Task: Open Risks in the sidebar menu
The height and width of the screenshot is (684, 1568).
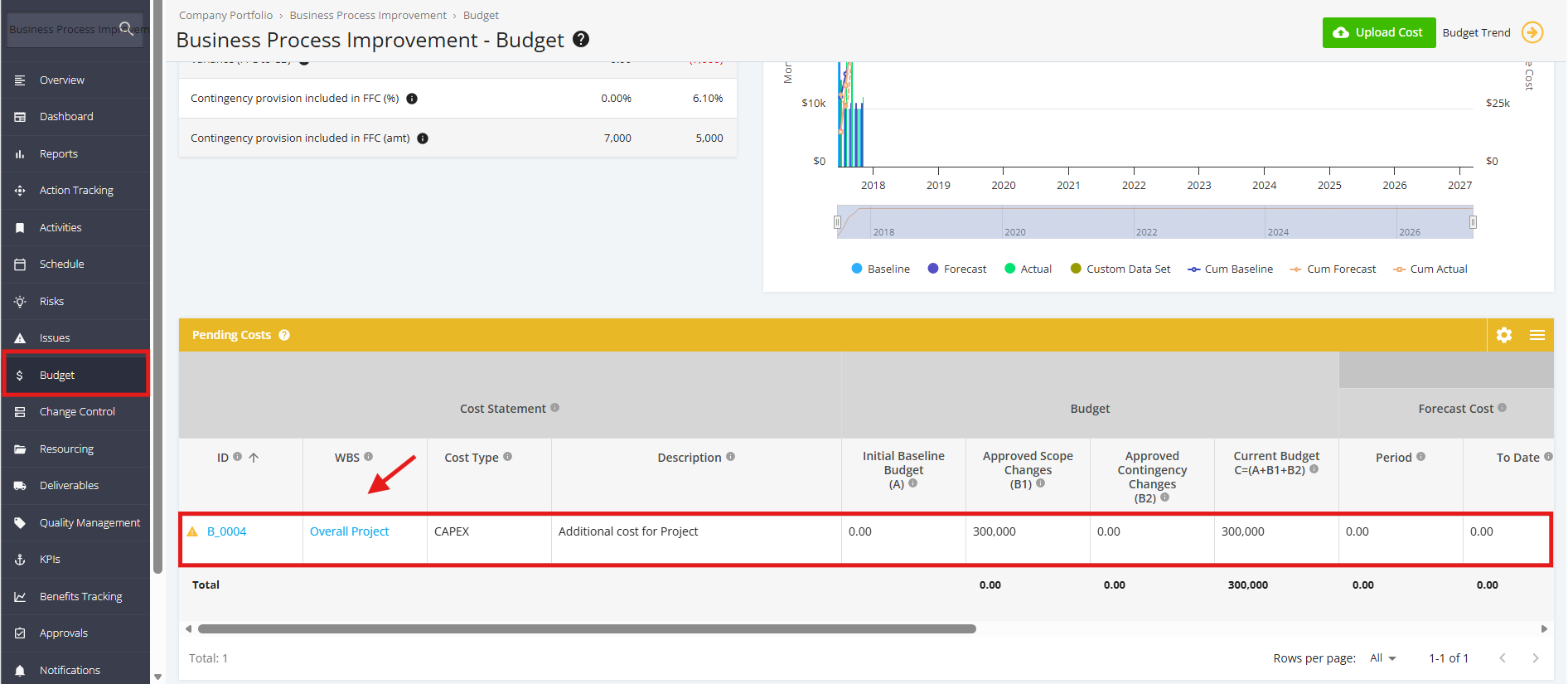Action: 75,301
